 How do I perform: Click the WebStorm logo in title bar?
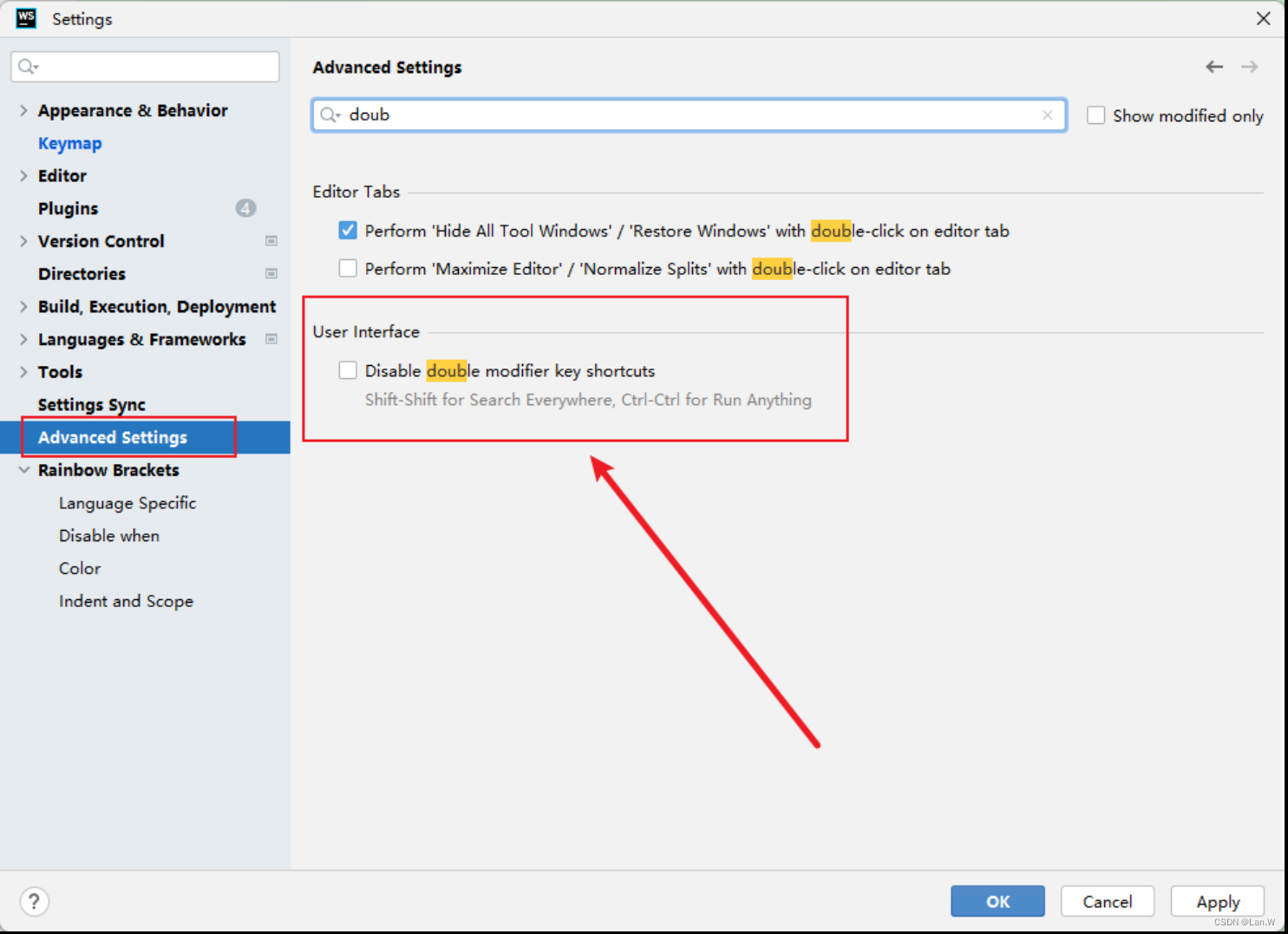click(26, 18)
